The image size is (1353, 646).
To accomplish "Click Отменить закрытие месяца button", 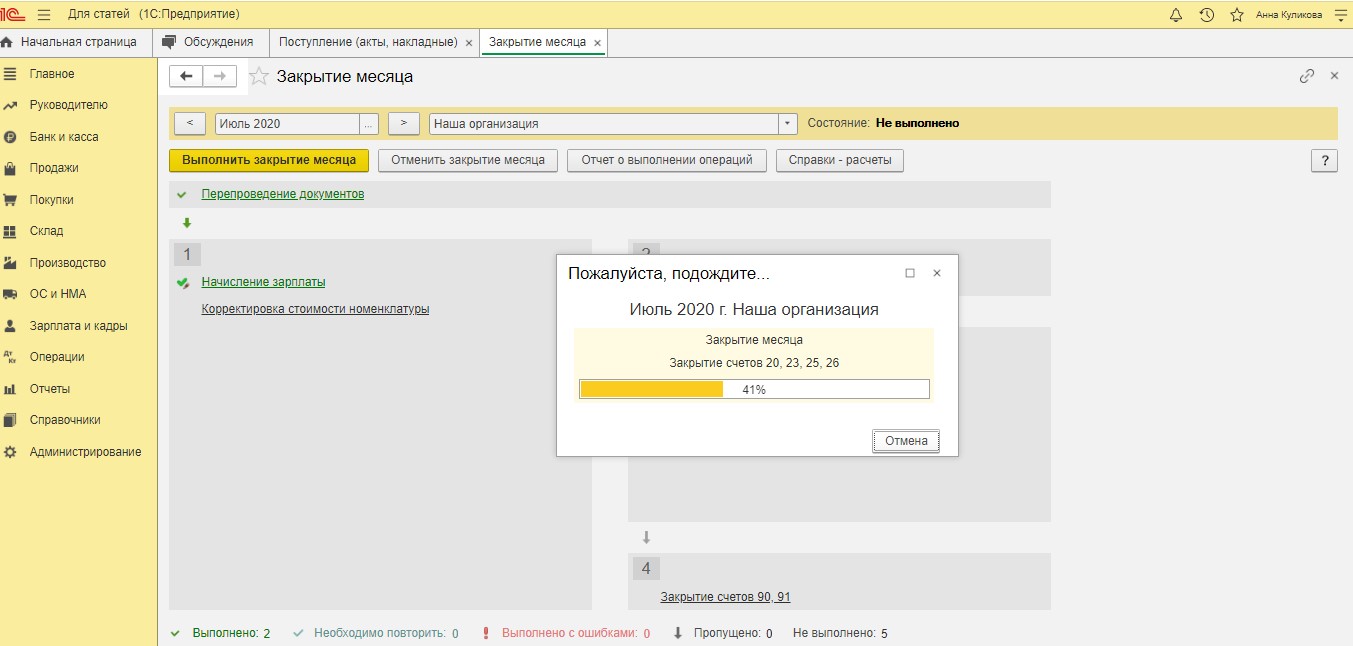I will pos(468,160).
